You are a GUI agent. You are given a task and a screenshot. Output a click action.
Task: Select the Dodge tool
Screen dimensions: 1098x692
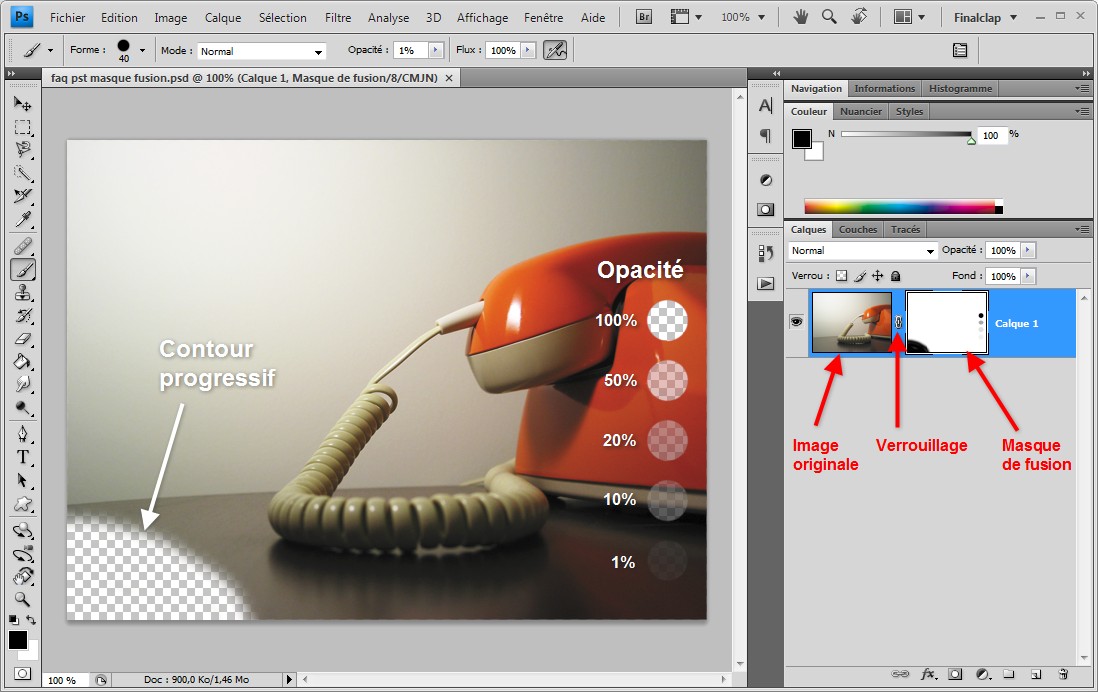point(22,408)
